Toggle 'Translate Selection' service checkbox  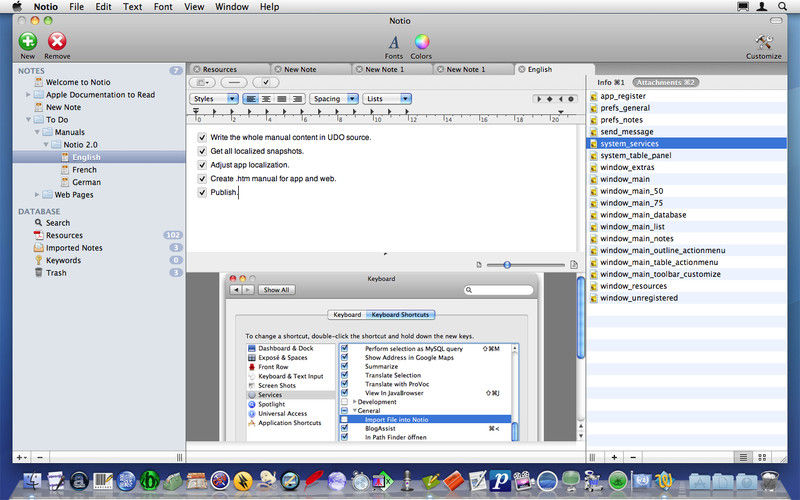pyautogui.click(x=344, y=375)
